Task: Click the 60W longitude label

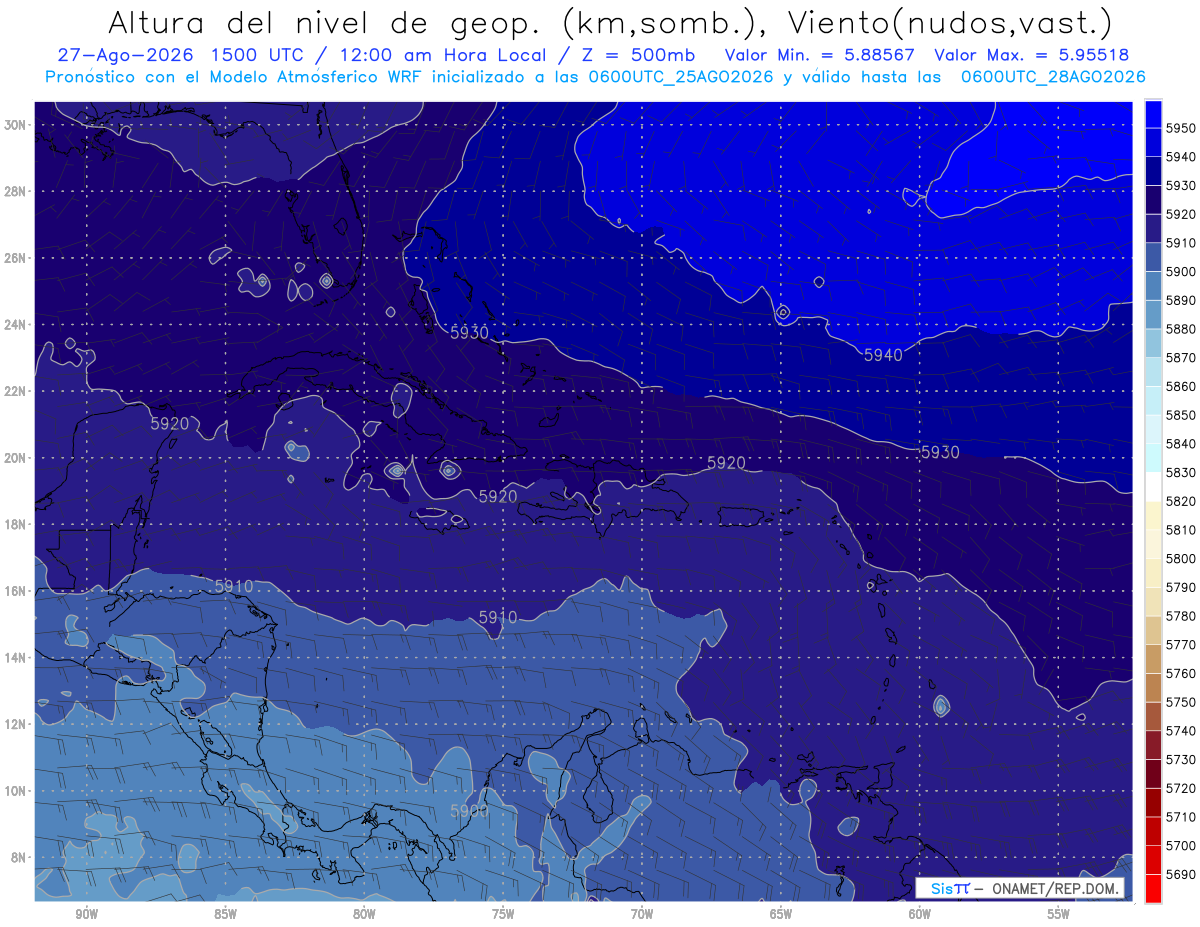Action: click(x=920, y=914)
